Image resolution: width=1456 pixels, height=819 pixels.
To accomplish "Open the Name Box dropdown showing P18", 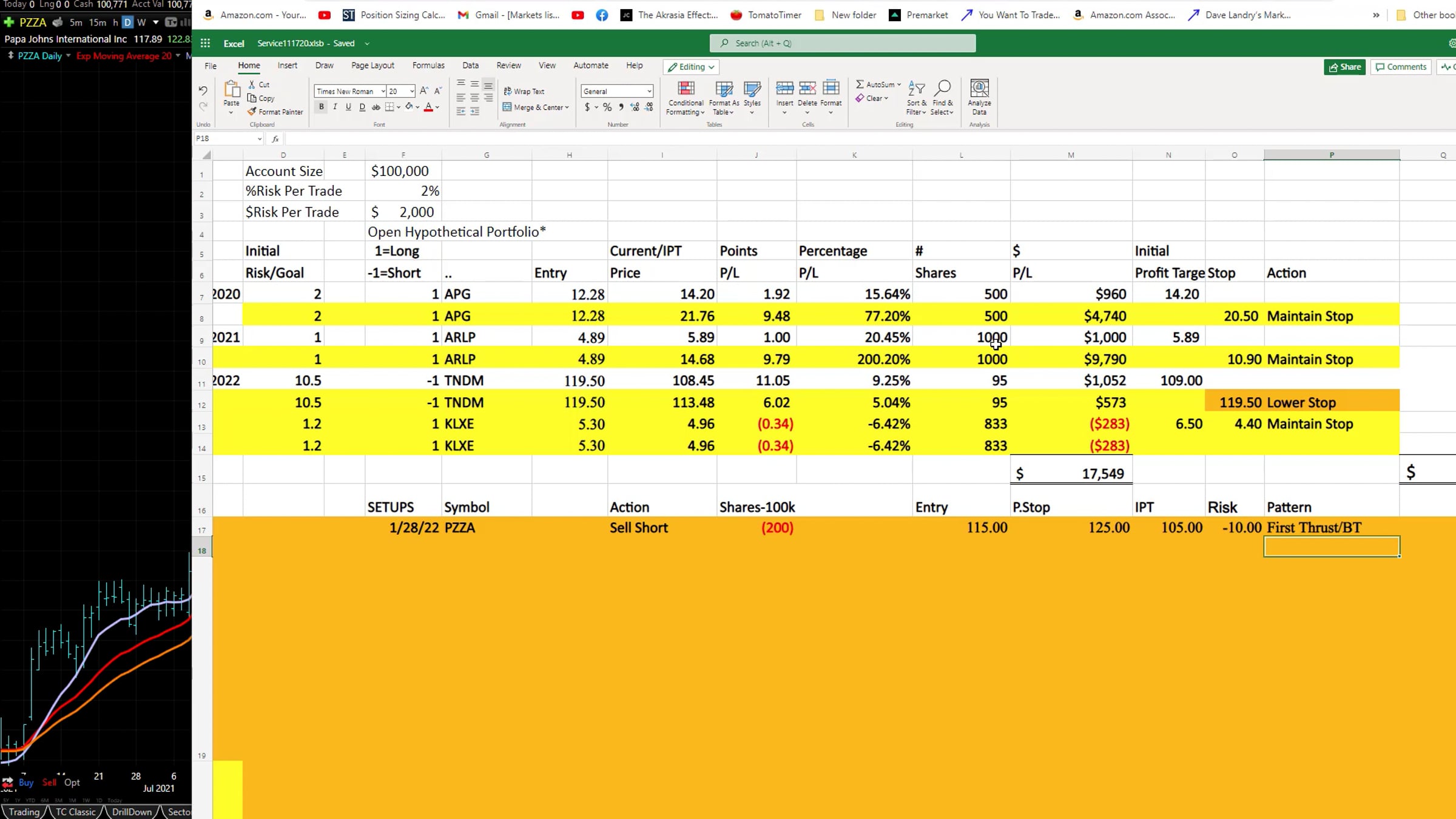I will 260,139.
